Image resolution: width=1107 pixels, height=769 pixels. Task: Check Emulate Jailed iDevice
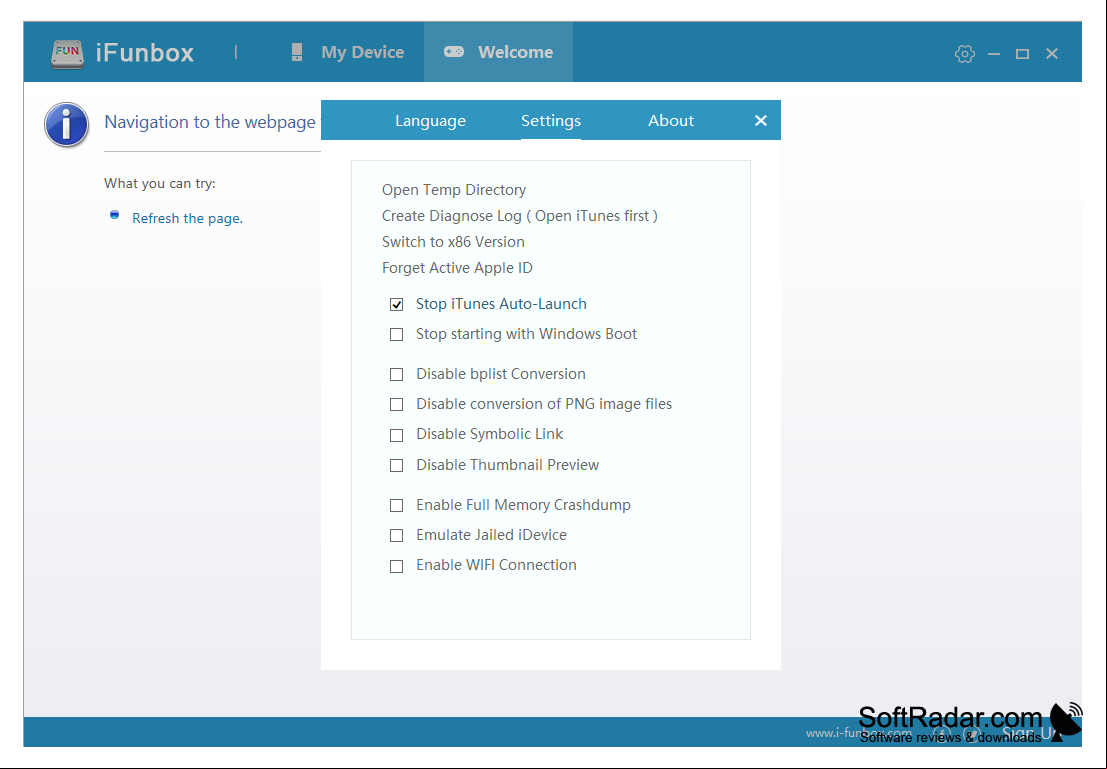click(x=397, y=536)
